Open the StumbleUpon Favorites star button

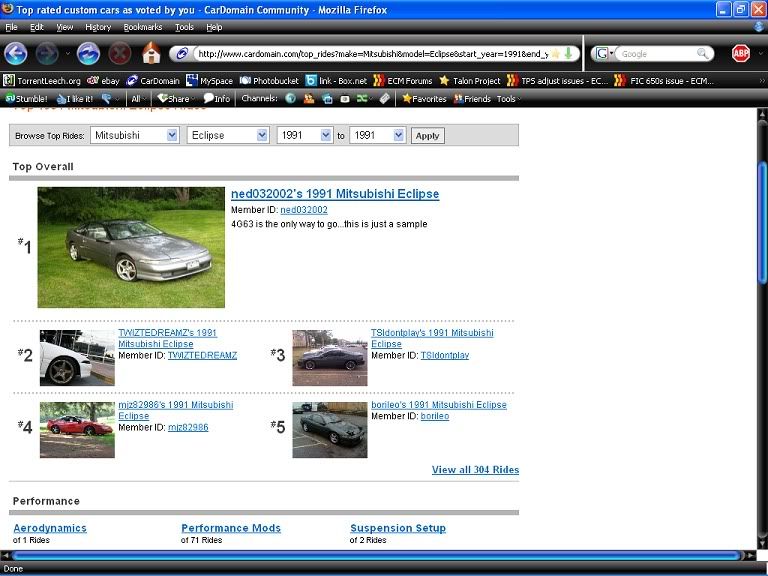tap(424, 99)
